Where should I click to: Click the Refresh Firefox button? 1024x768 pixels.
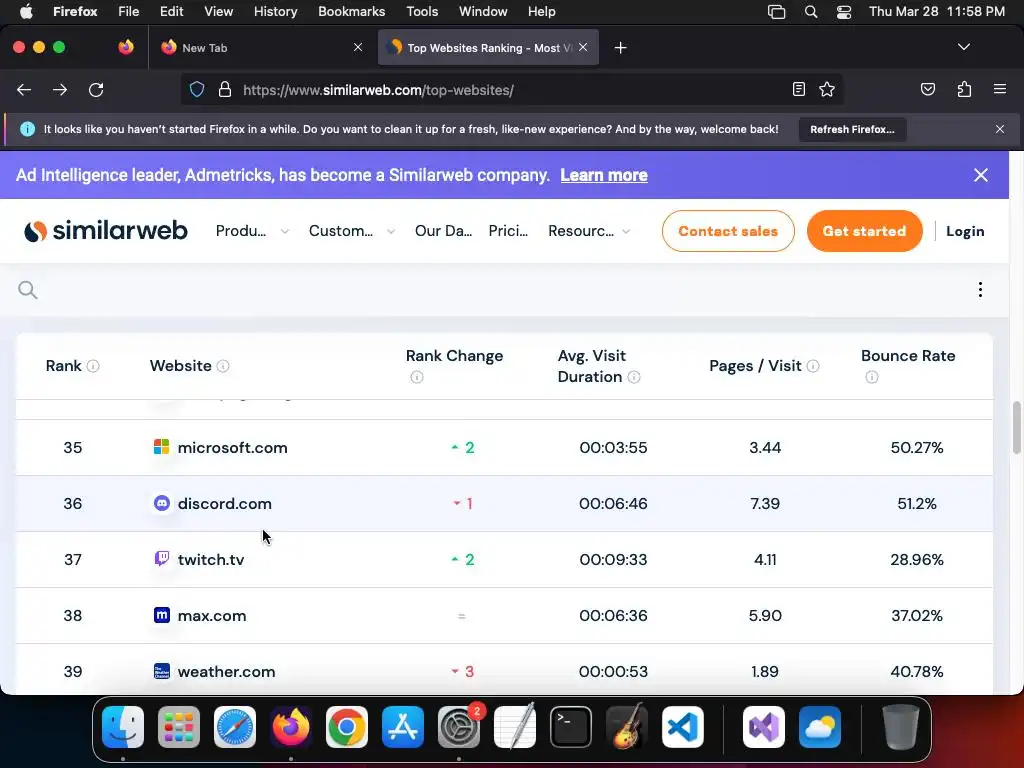(852, 129)
